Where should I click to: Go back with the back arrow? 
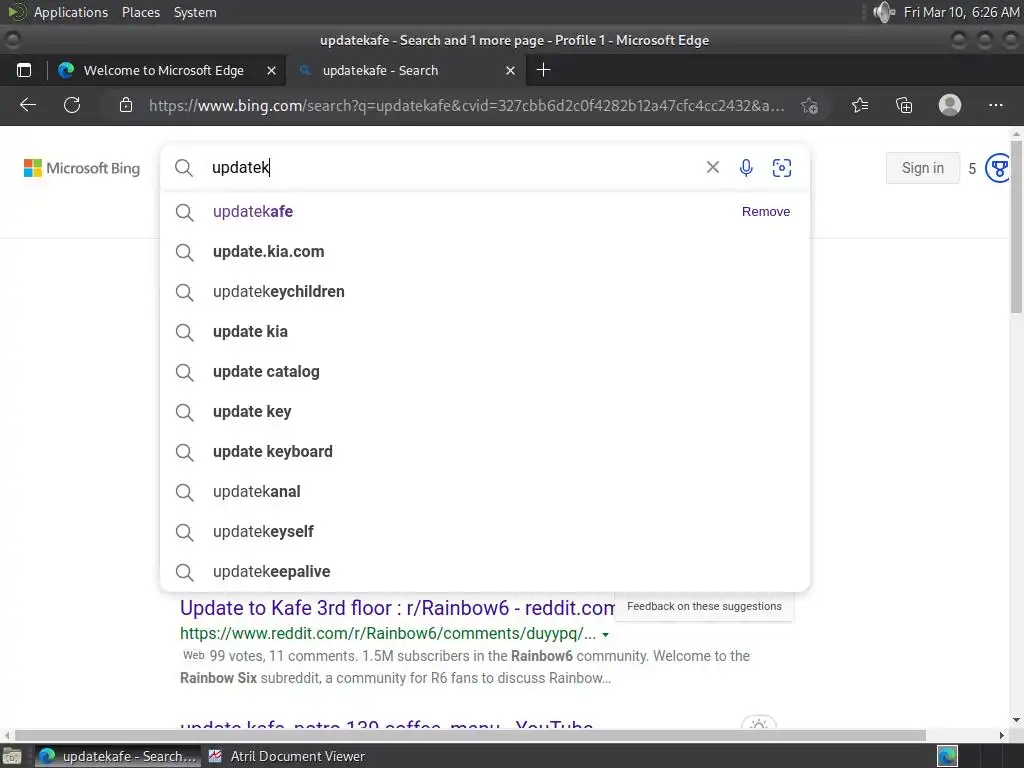[x=28, y=105]
